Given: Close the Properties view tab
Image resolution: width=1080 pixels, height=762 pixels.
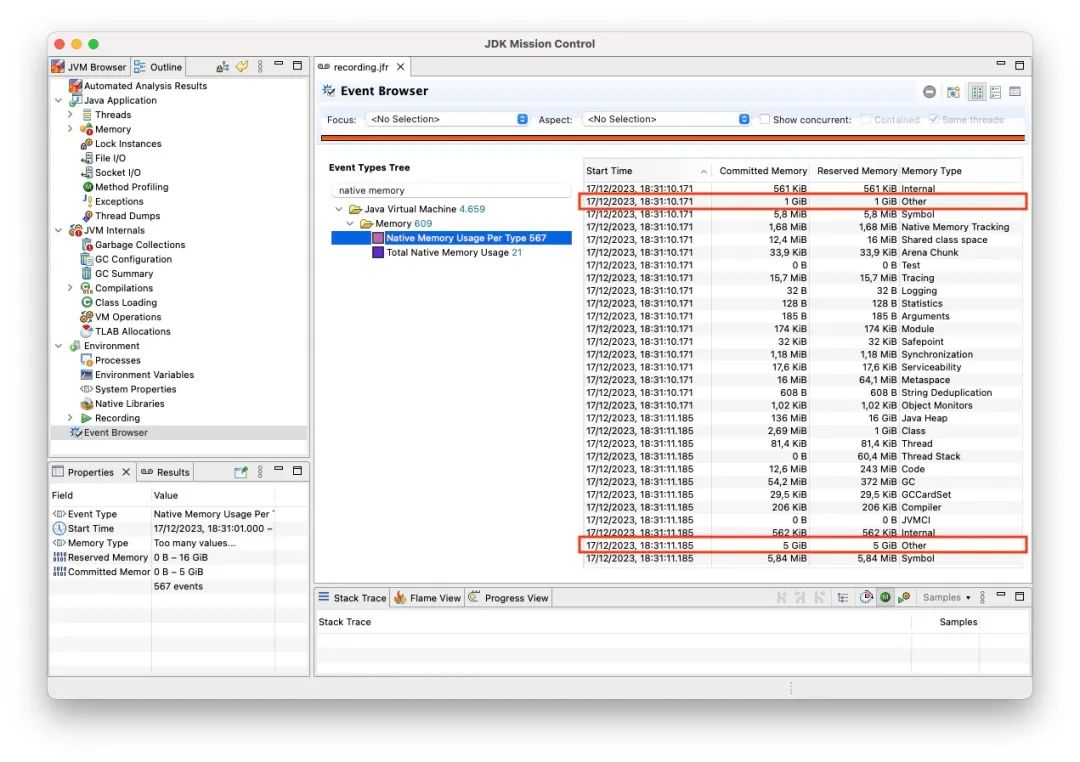Looking at the screenshot, I should (126, 472).
